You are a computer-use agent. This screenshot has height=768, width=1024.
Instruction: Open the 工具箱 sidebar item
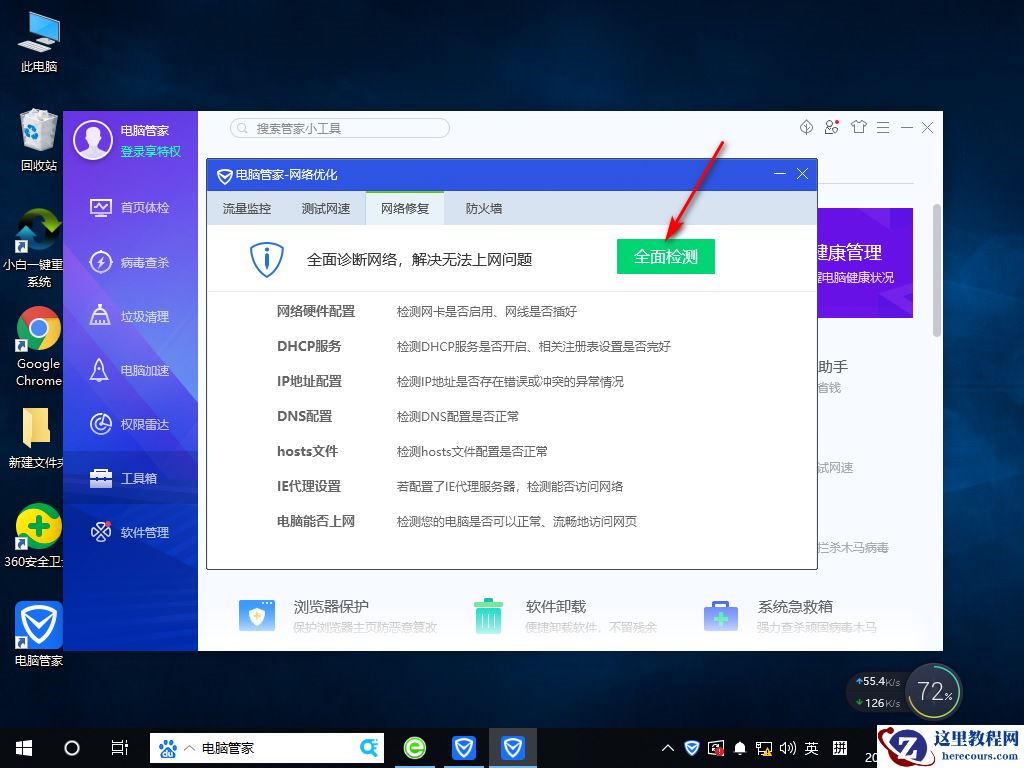pyautogui.click(x=131, y=478)
